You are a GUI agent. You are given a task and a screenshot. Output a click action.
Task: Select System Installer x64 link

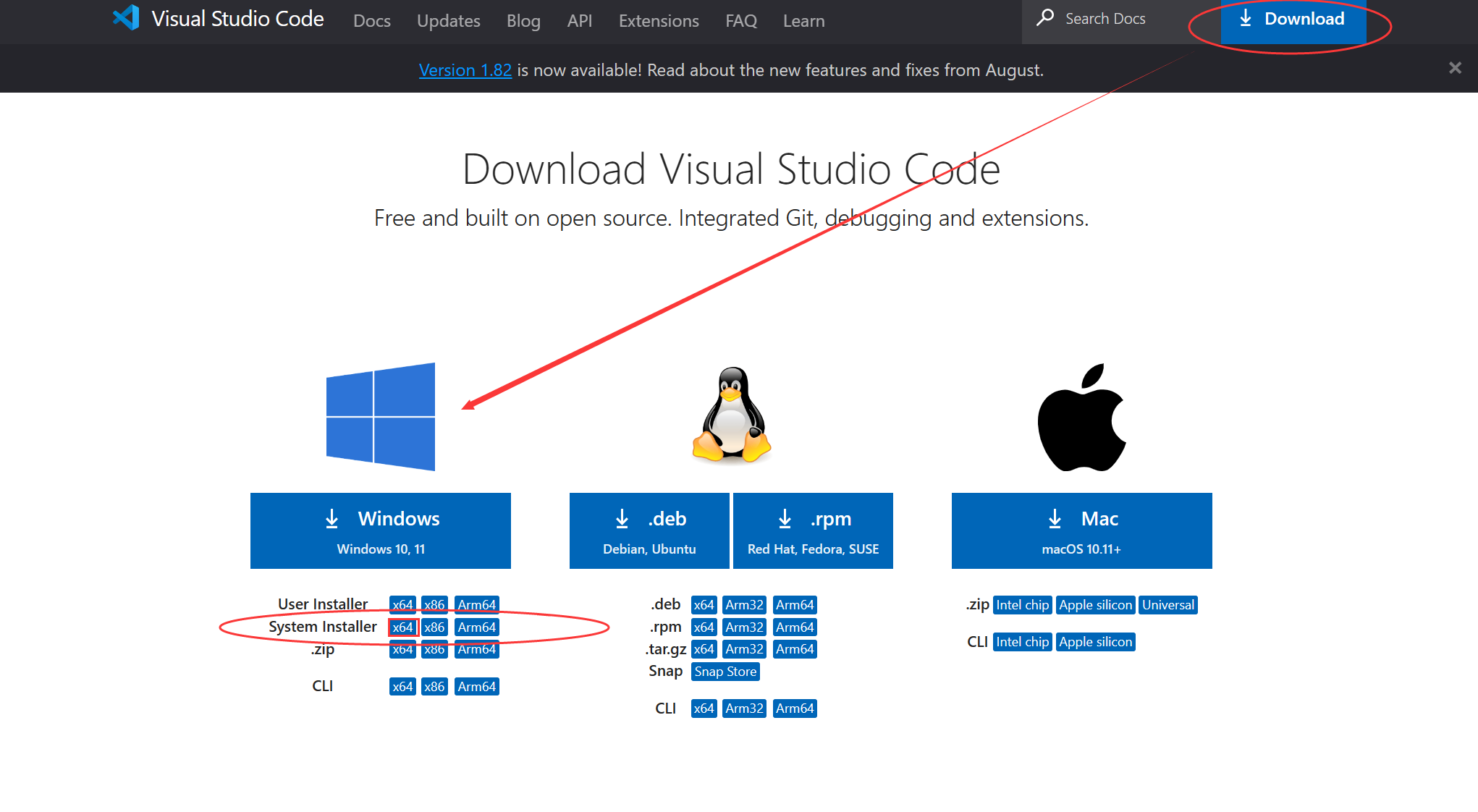(402, 627)
